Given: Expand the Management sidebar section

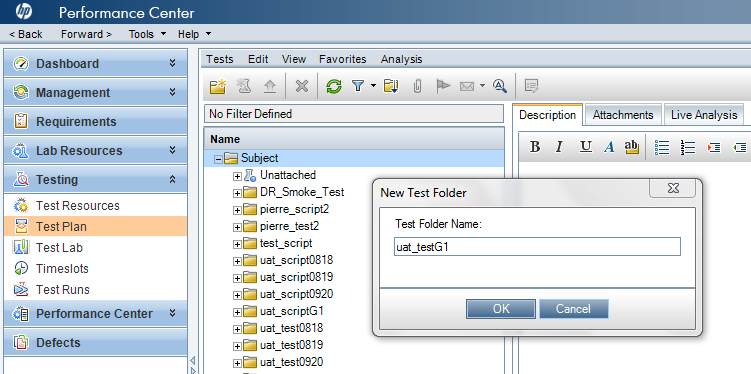Looking at the screenshot, I should [x=172, y=92].
